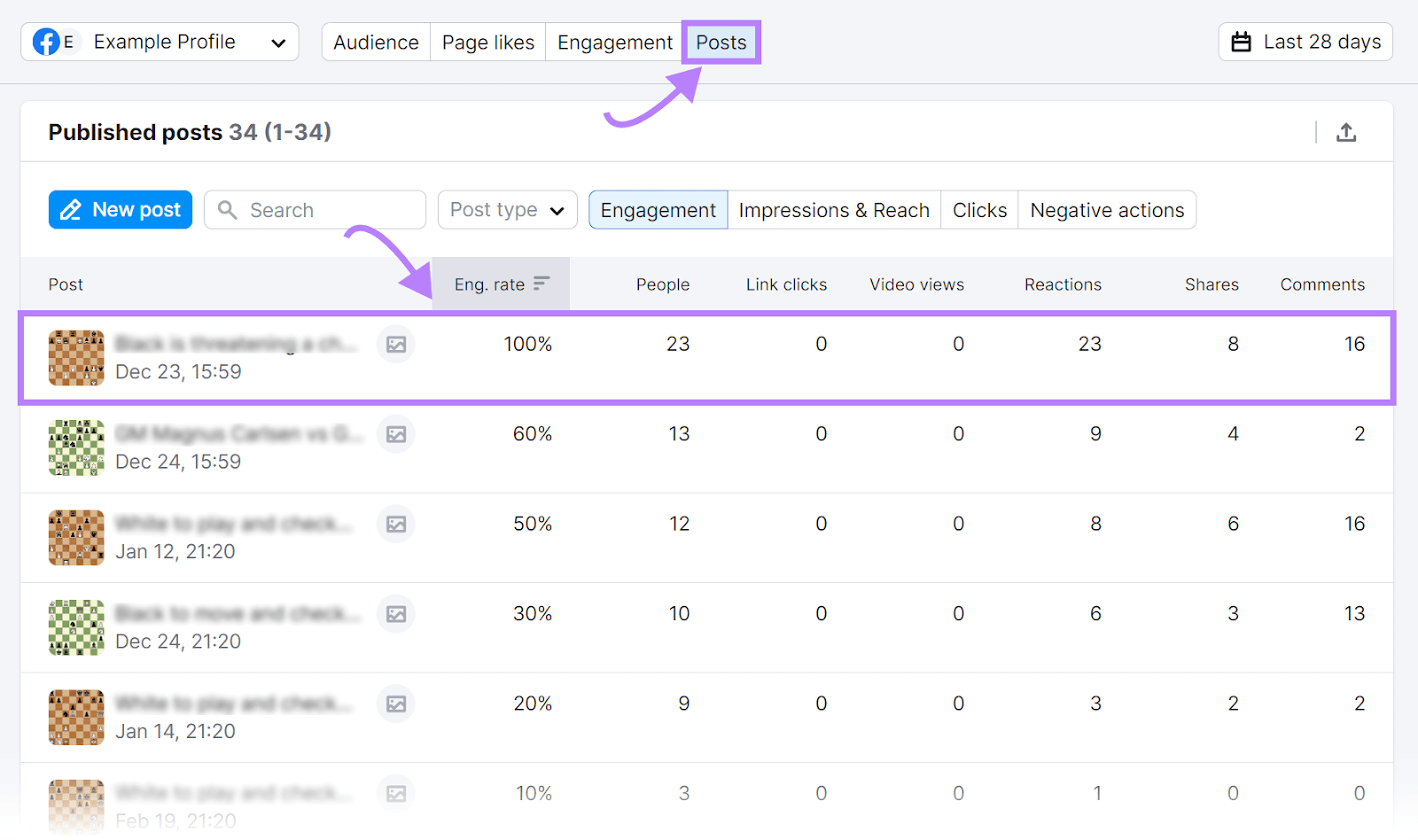This screenshot has height=840, width=1418.
Task: Open the Last 28 days date range selector
Action: [1305, 41]
